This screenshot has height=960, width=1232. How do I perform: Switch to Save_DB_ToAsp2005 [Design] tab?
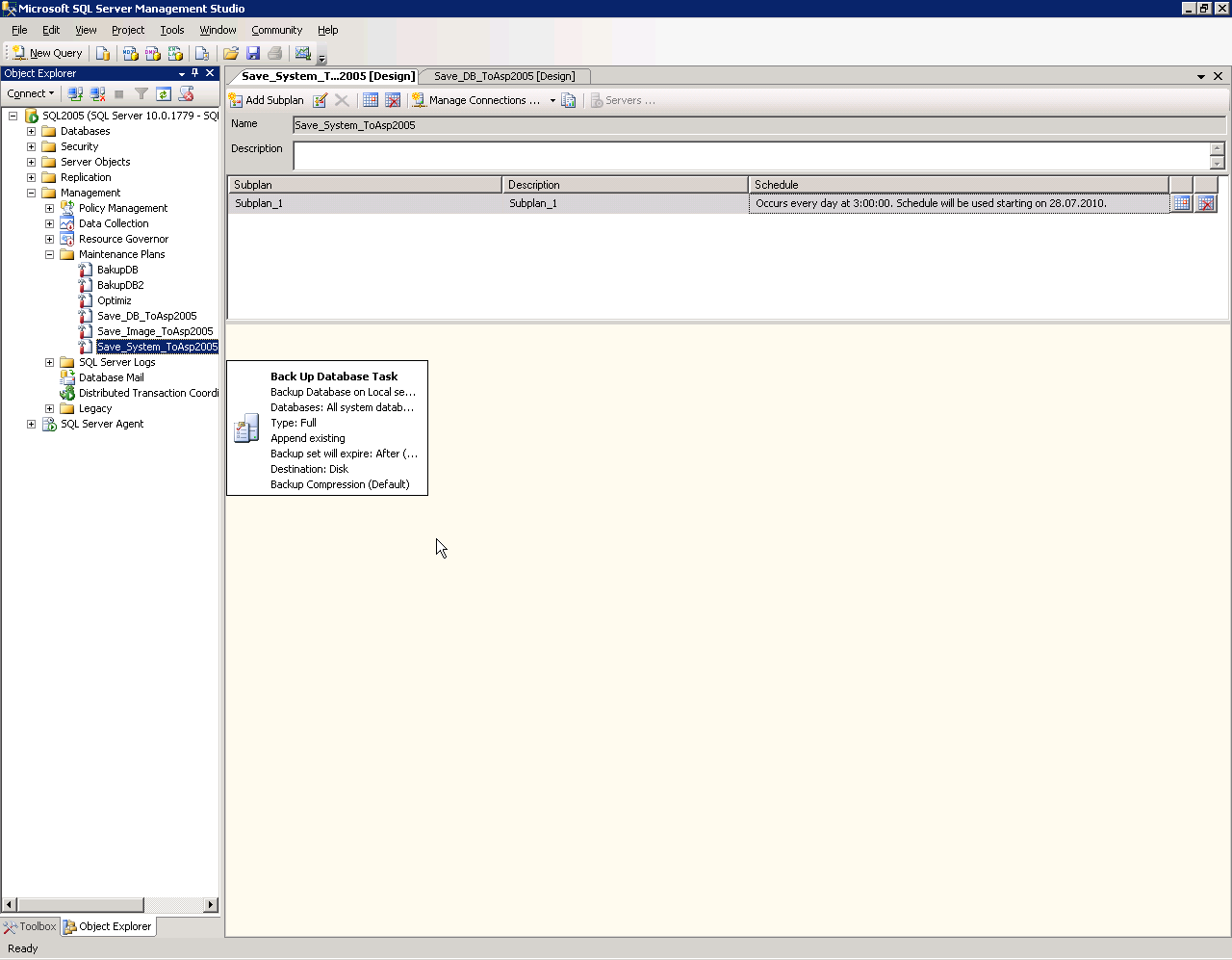[x=504, y=76]
